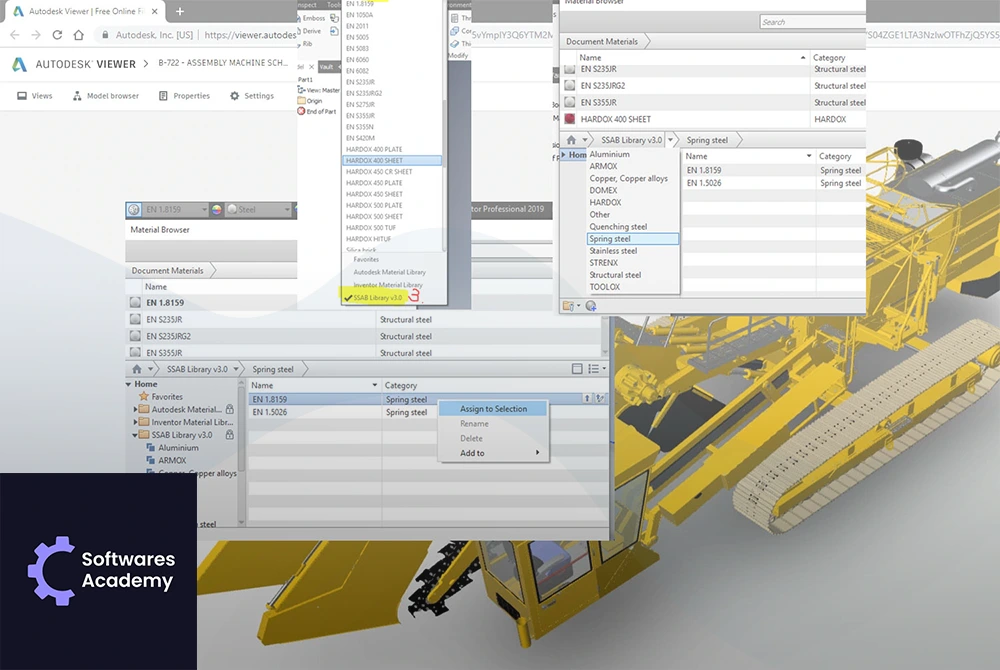This screenshot has width=1000, height=670.
Task: Click the Autodesk Viewer logo icon
Action: (x=20, y=64)
